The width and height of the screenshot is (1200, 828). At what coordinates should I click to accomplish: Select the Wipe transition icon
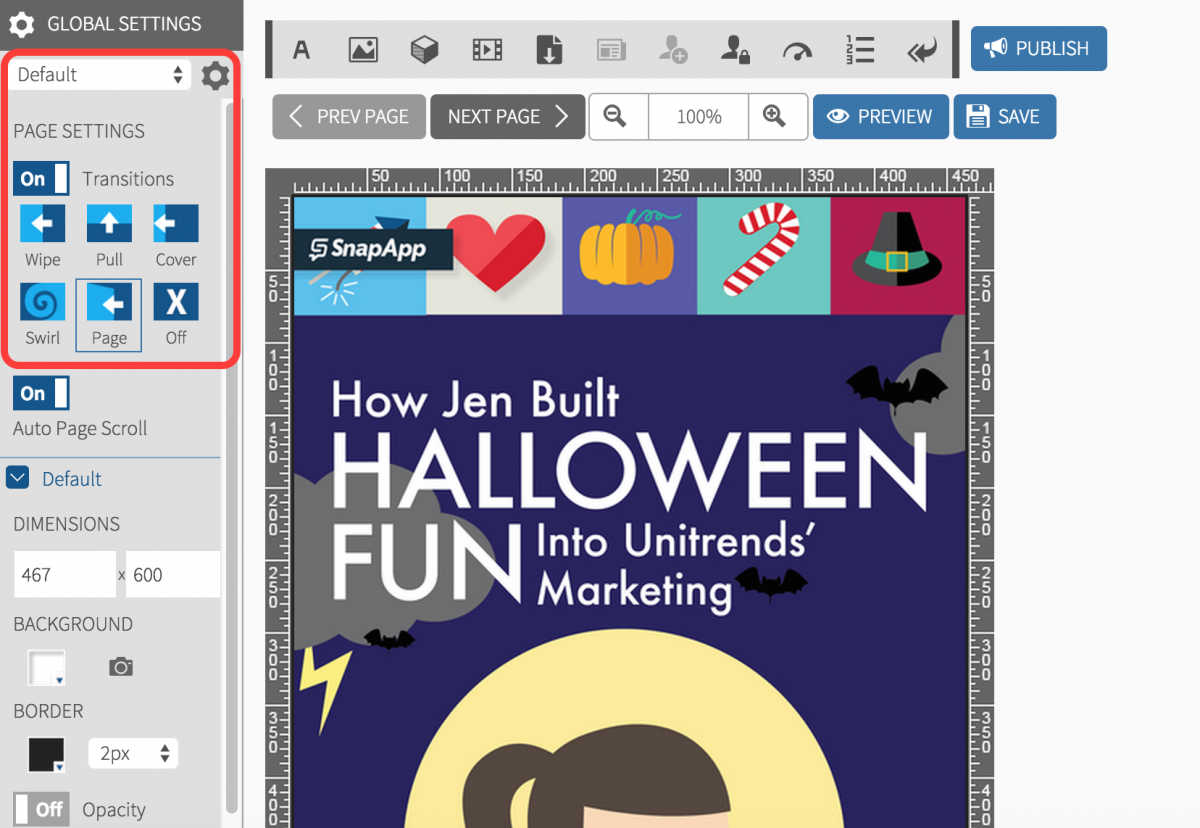(43, 224)
